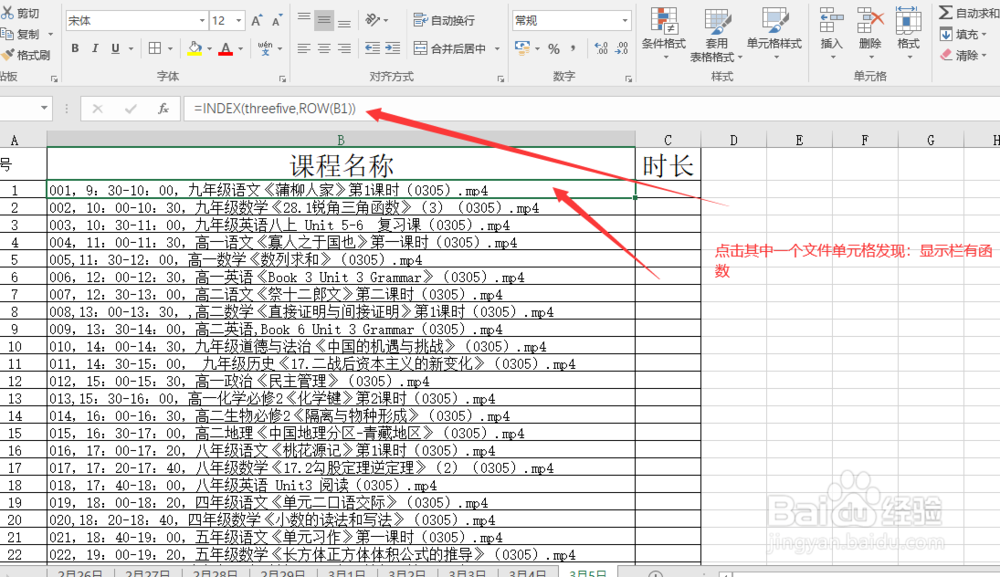Image resolution: width=1000 pixels, height=577 pixels.
Task: Cancel formula entry with X icon
Action: pos(97,108)
